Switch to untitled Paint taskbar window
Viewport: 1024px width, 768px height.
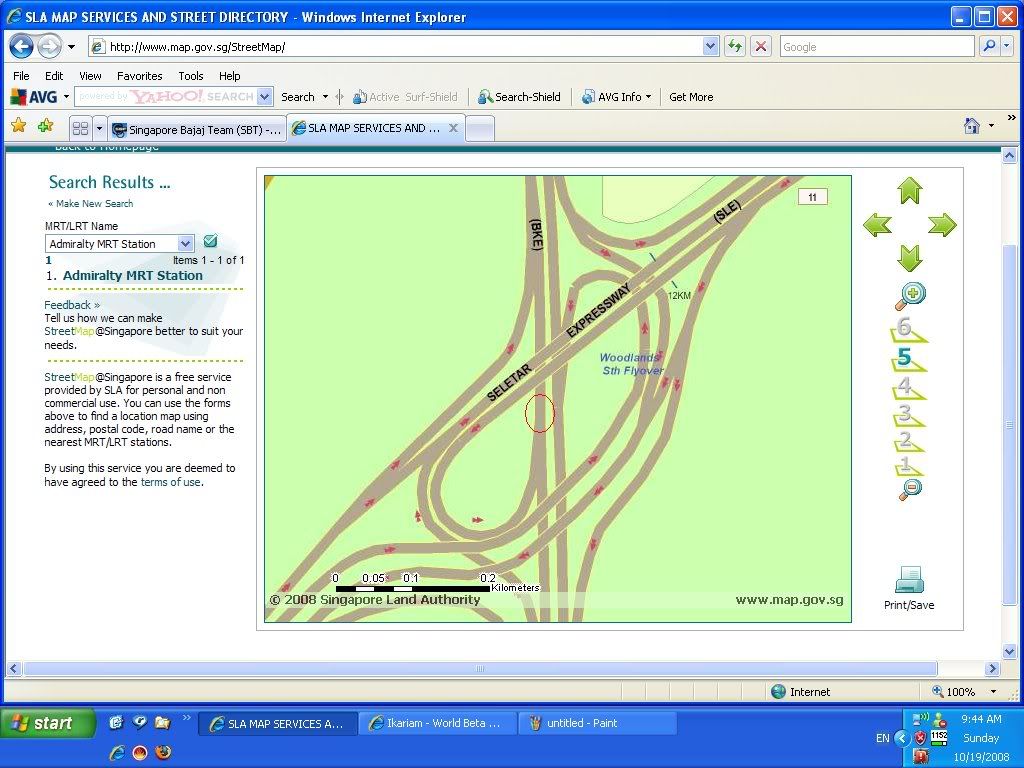click(x=597, y=723)
